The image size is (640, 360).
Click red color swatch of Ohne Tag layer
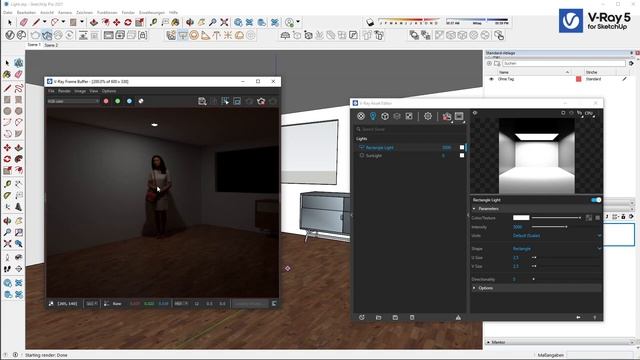[578, 79]
